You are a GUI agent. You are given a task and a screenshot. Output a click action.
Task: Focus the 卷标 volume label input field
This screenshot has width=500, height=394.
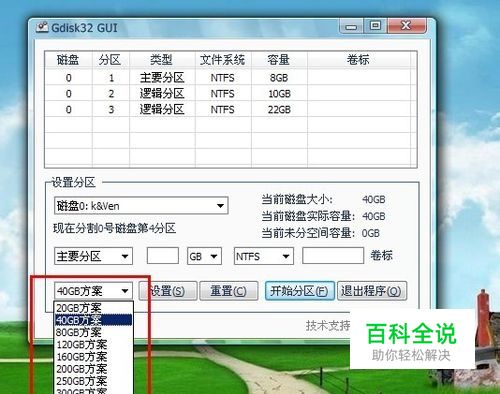(333, 256)
